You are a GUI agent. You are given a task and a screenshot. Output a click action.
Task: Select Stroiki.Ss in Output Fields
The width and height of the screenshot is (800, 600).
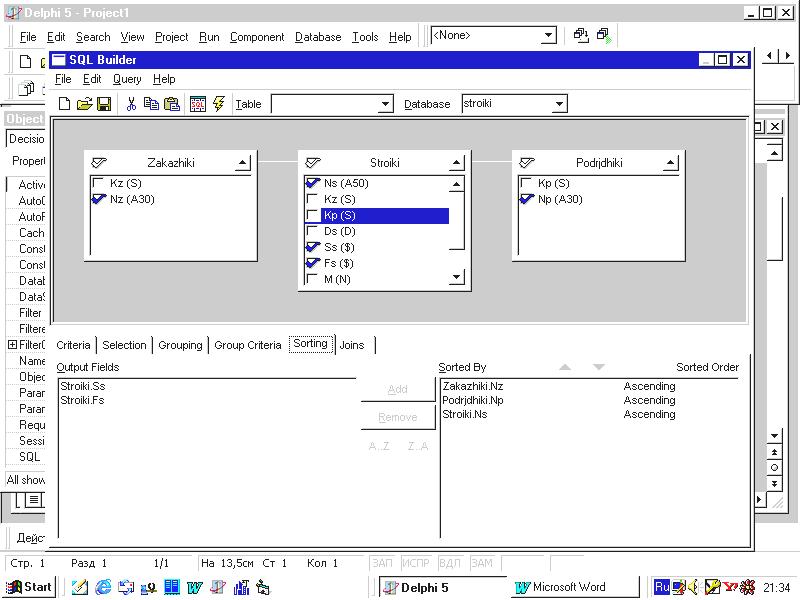[x=83, y=386]
